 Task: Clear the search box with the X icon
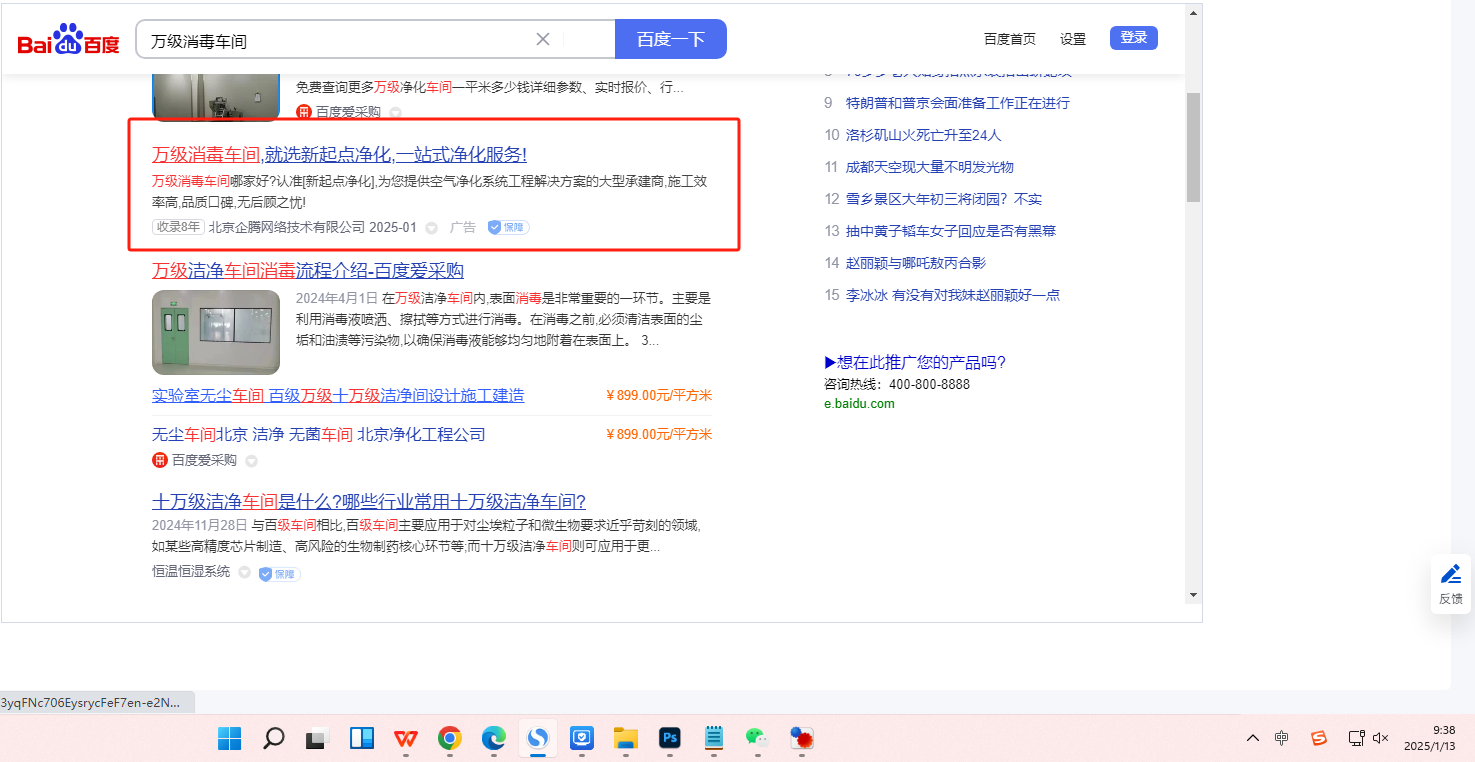tap(543, 39)
